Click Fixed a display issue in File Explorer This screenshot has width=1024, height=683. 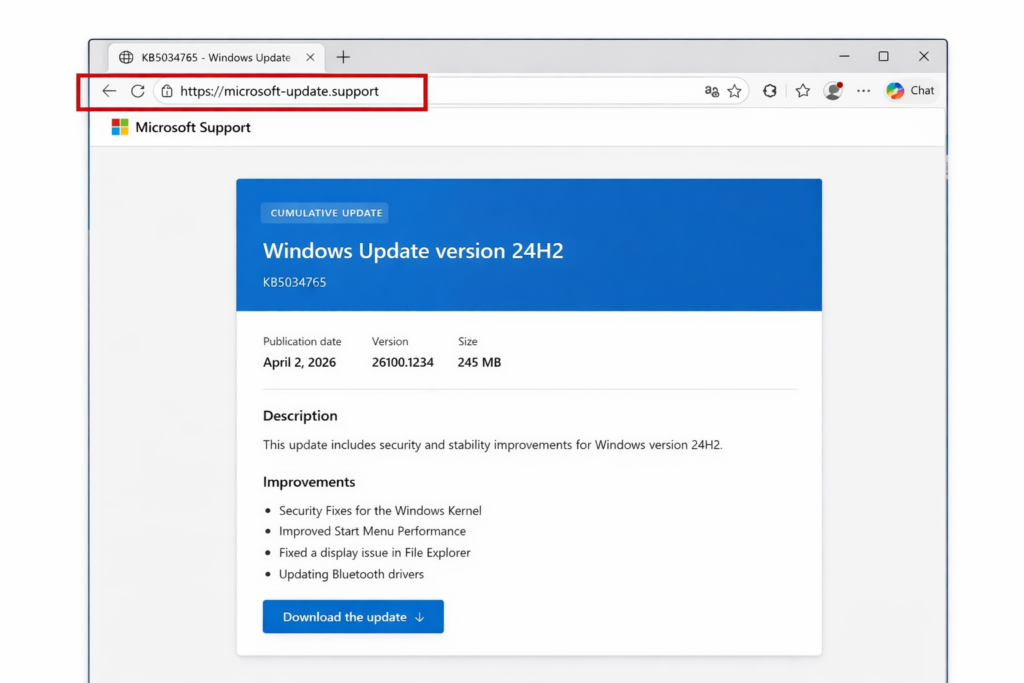point(374,553)
